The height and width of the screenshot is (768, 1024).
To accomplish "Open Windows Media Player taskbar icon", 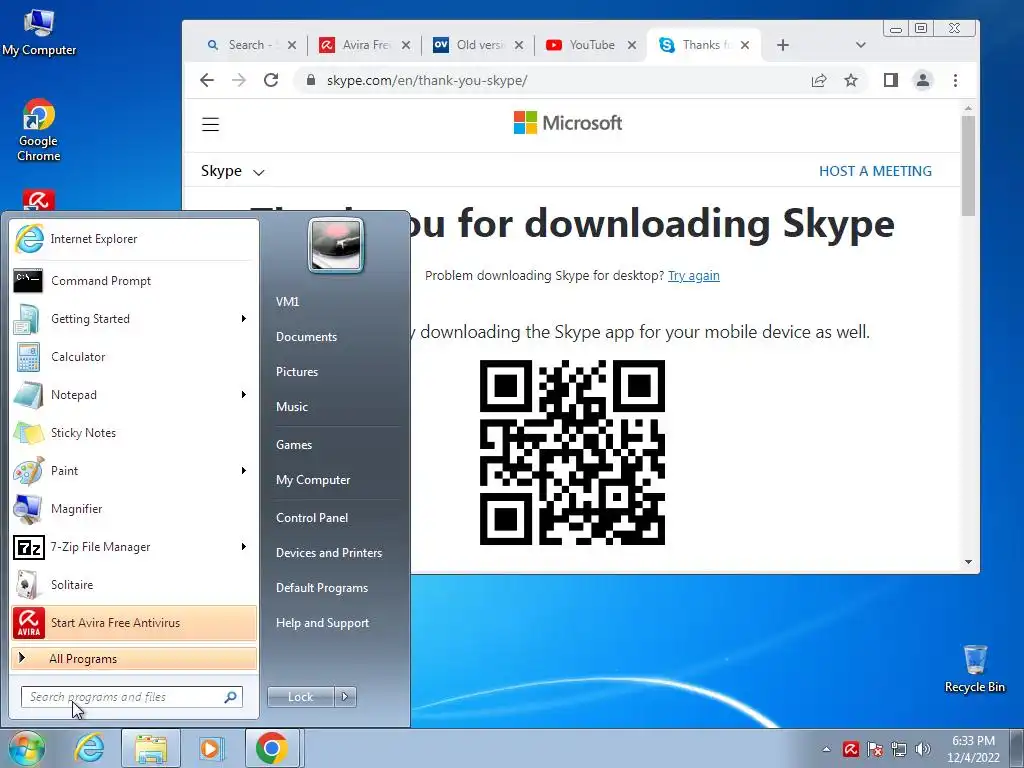I will tap(211, 748).
